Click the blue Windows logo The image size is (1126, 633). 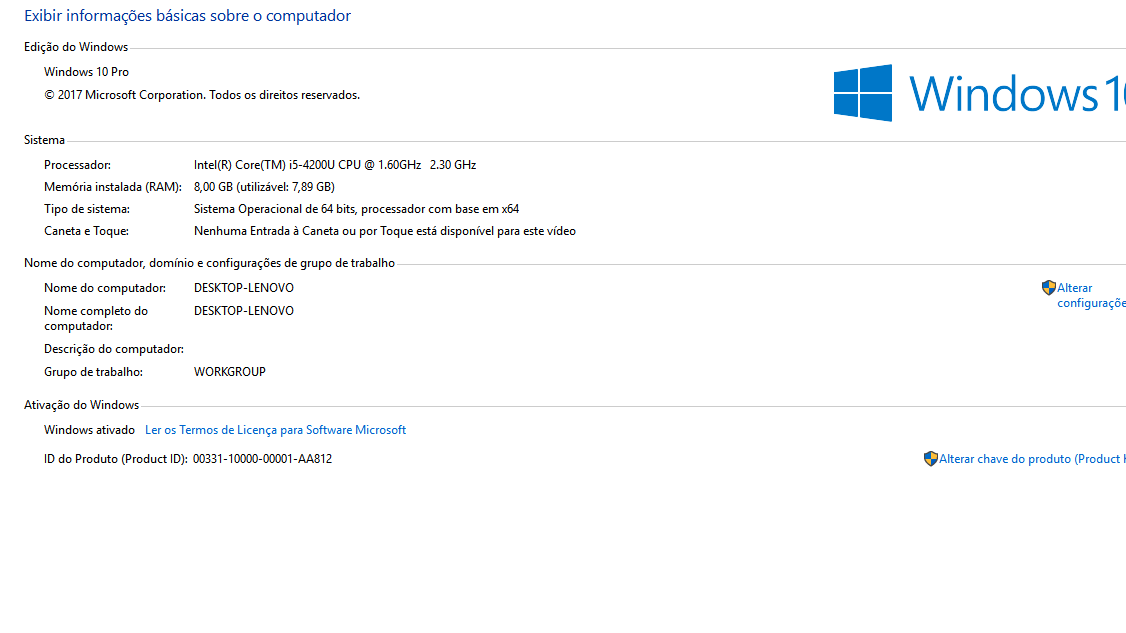coord(863,93)
